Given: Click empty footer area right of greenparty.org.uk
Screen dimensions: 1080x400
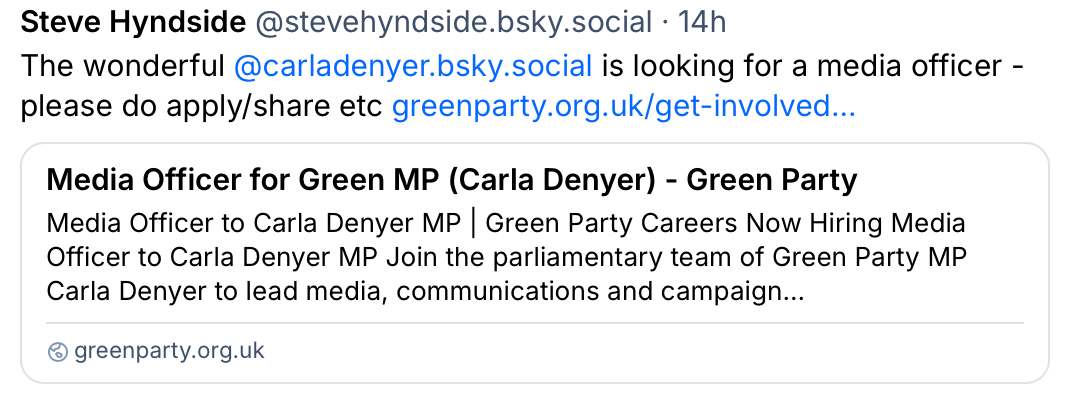Looking at the screenshot, I should (x=650, y=351).
